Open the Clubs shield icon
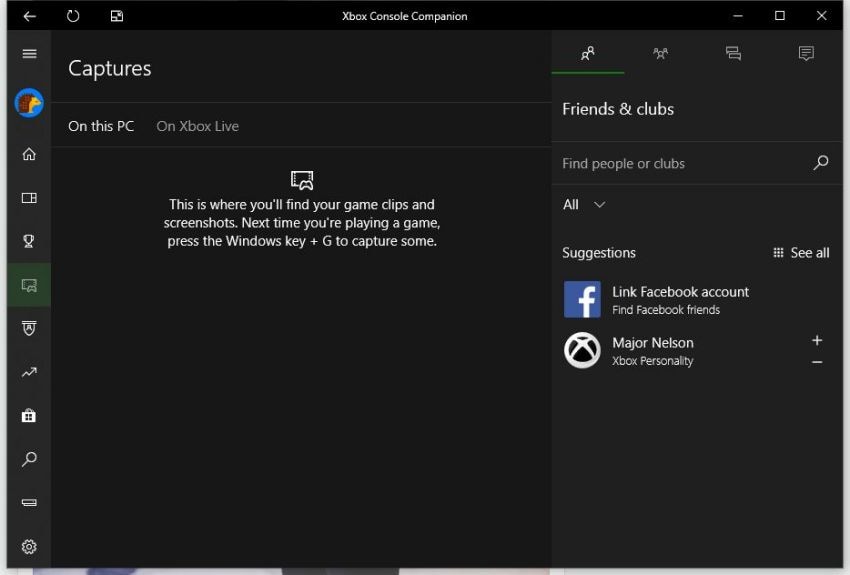850x575 pixels. (x=29, y=328)
